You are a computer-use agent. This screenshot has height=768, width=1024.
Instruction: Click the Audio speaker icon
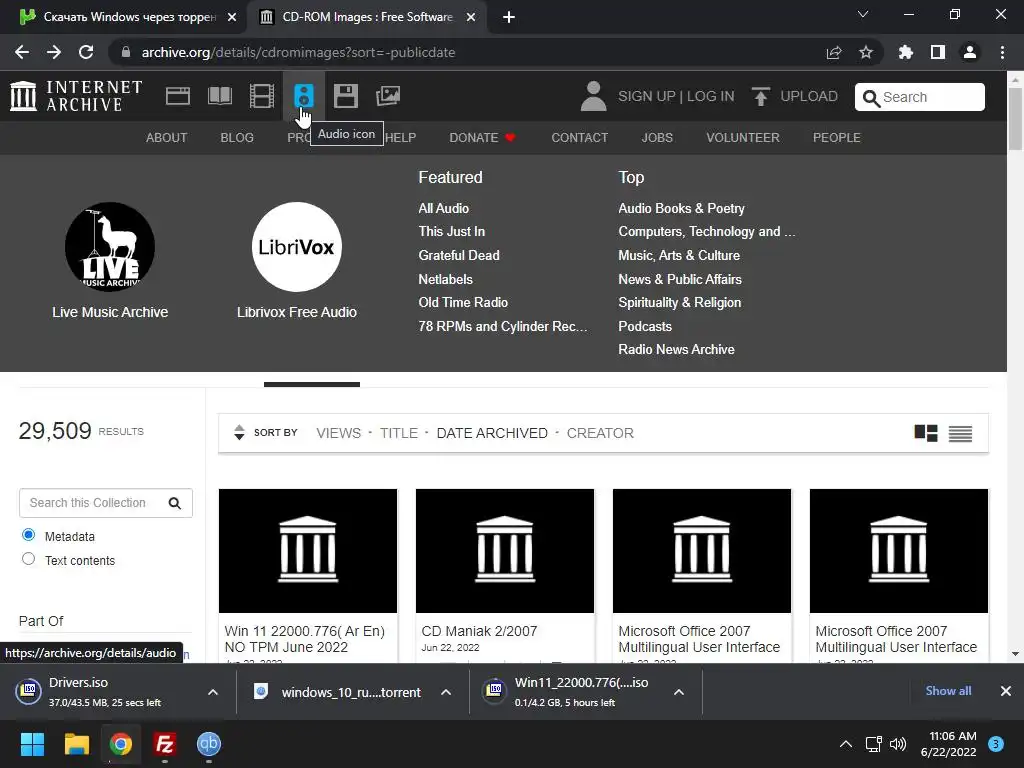coord(304,96)
